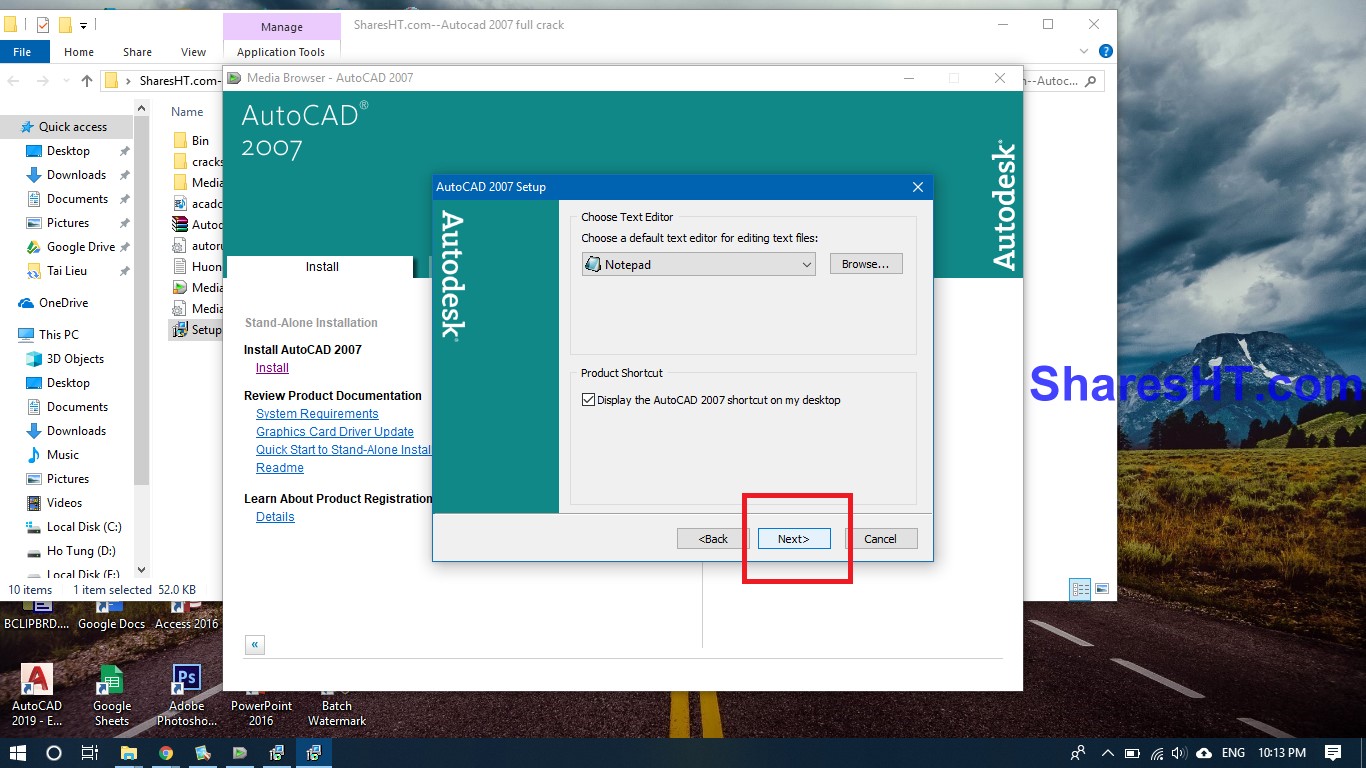Open the Notepad text editor dropdown
This screenshot has height=768, width=1366.
click(x=699, y=265)
